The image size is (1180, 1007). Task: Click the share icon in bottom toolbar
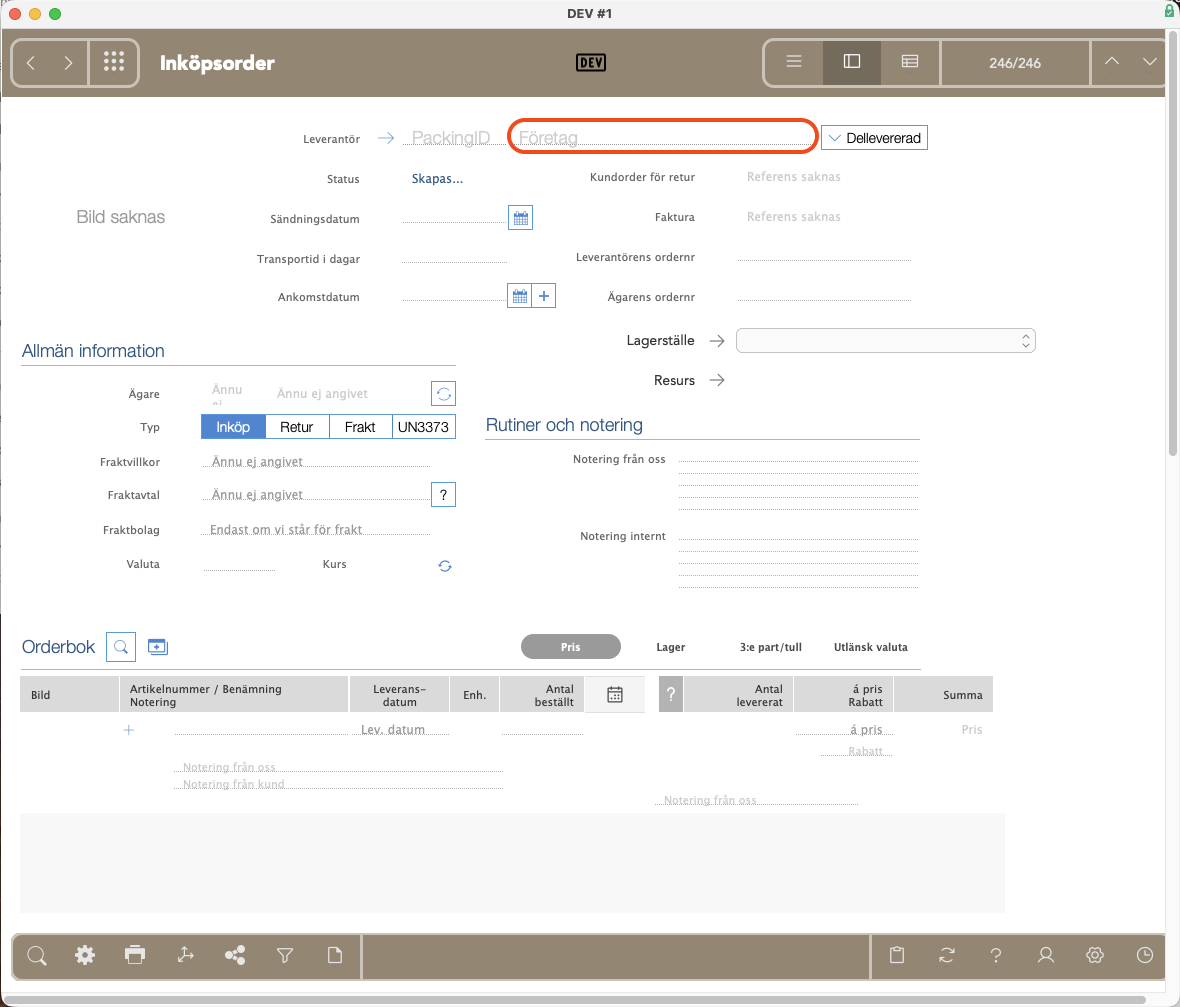(235, 956)
